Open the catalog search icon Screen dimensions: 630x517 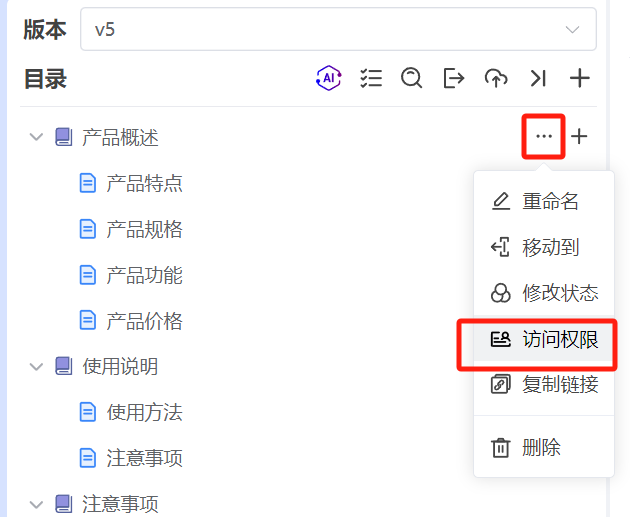(412, 78)
